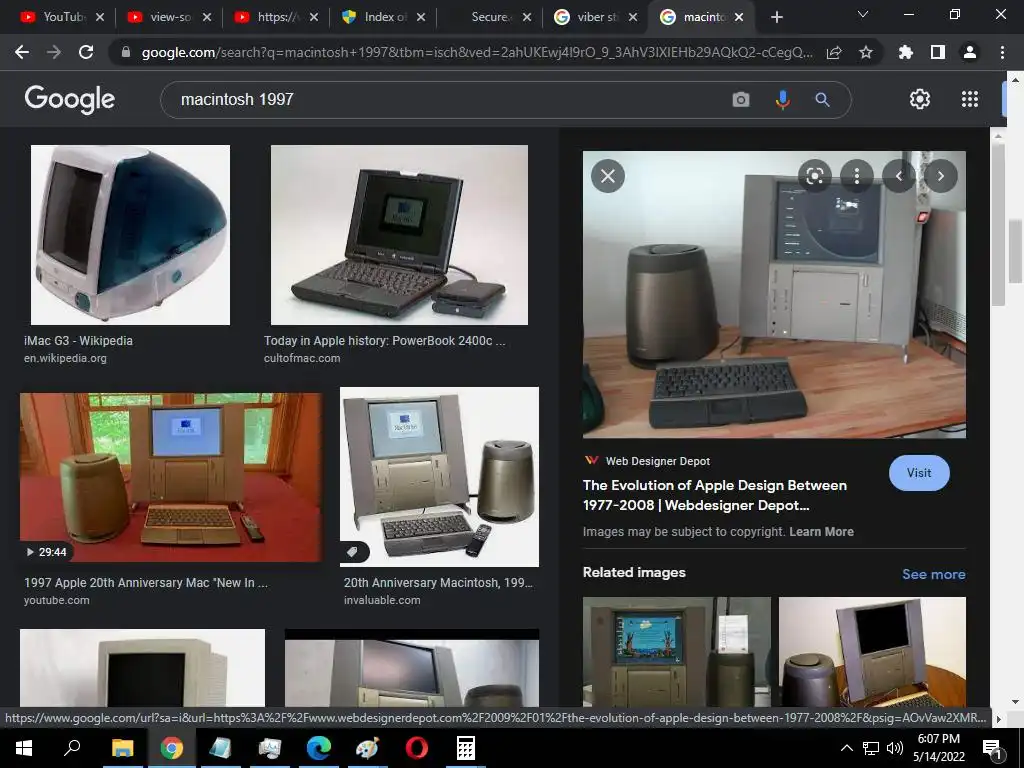Viewport: 1024px width, 768px height.
Task: Open Opera from the taskbar
Action: pyautogui.click(x=417, y=748)
